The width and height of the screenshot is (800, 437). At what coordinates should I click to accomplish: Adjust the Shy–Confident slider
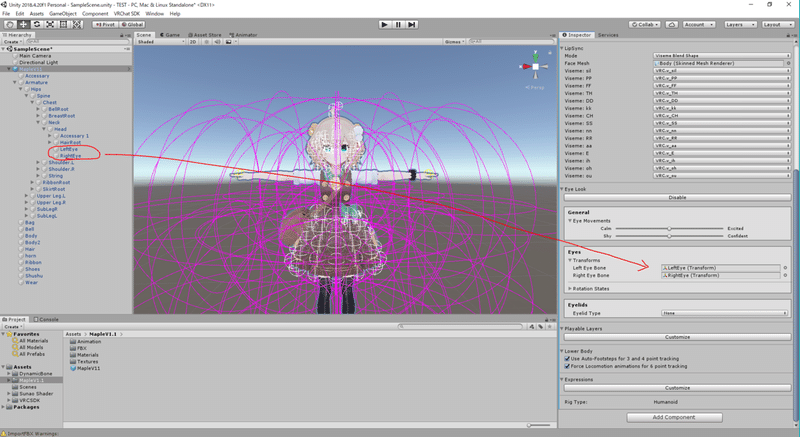pyautogui.click(x=669, y=236)
